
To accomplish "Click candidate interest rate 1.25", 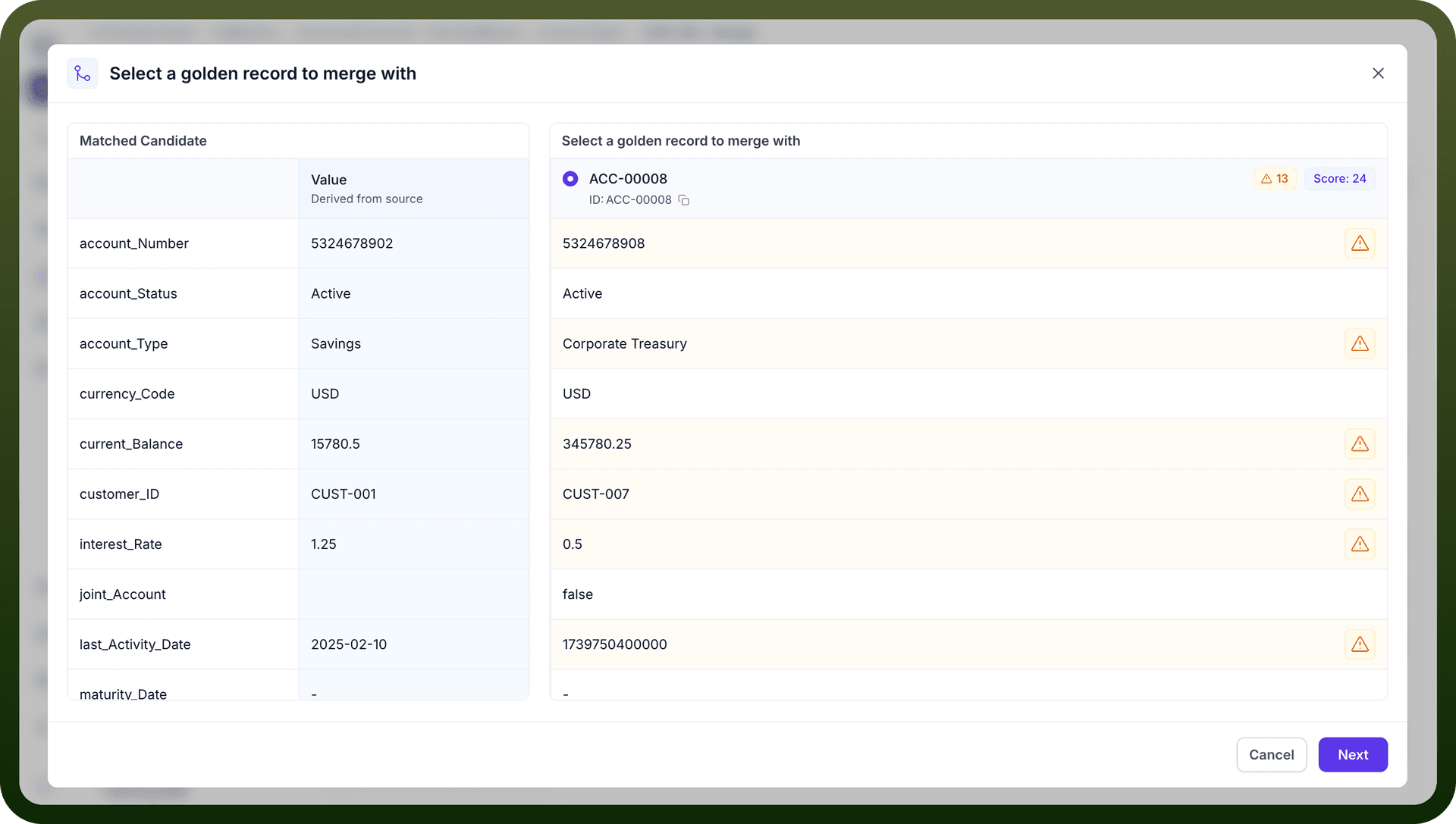I will (324, 544).
